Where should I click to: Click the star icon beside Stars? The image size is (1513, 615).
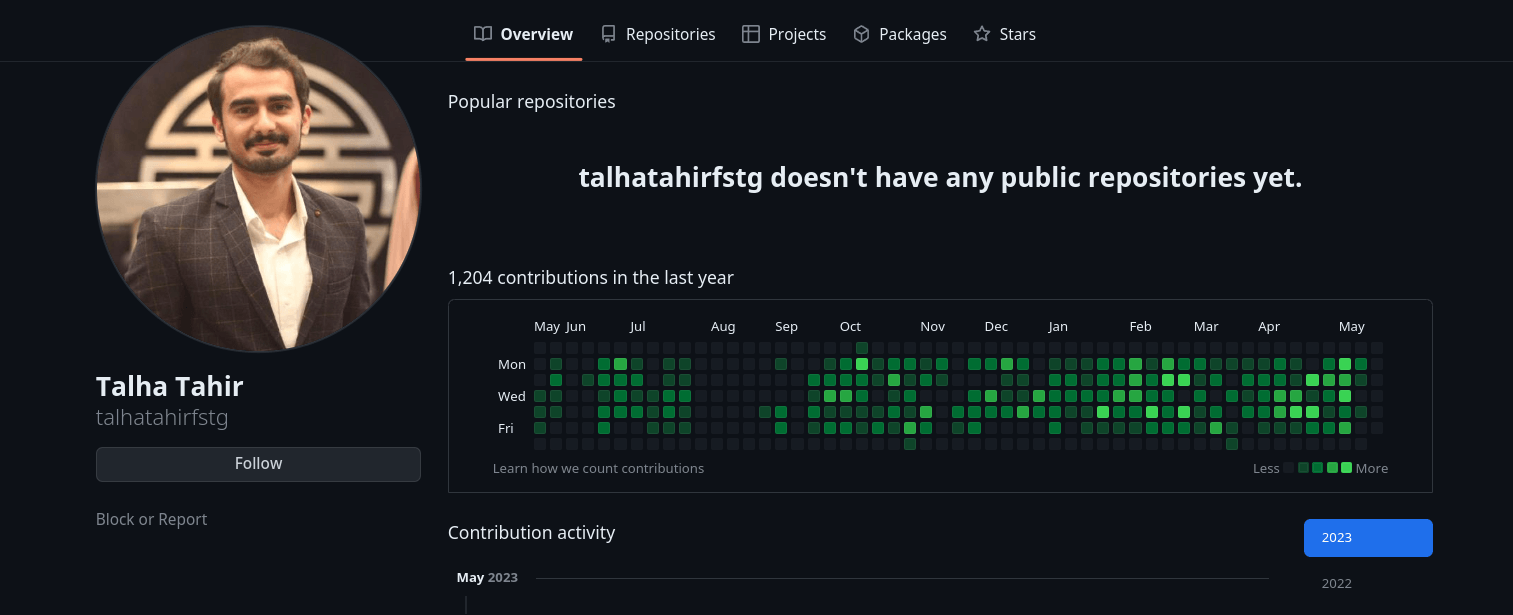pyautogui.click(x=982, y=34)
